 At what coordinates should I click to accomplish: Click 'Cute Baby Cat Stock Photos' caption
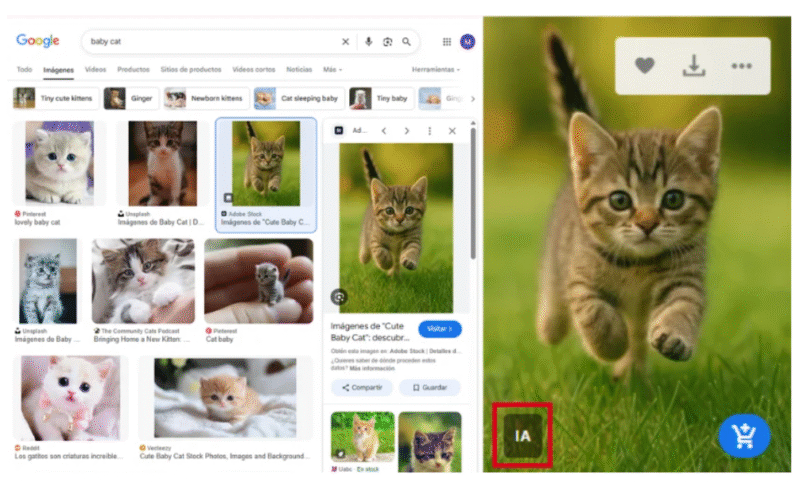224,456
